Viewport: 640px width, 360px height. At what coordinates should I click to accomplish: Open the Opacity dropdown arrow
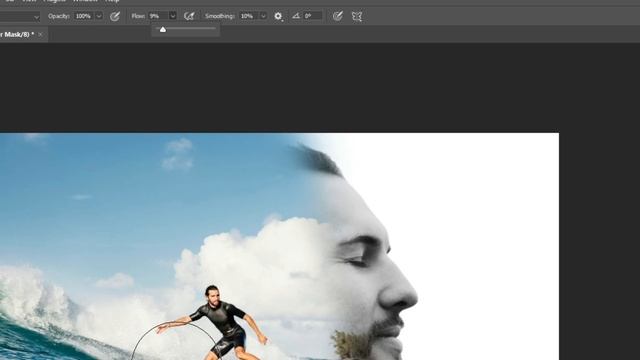tap(99, 16)
